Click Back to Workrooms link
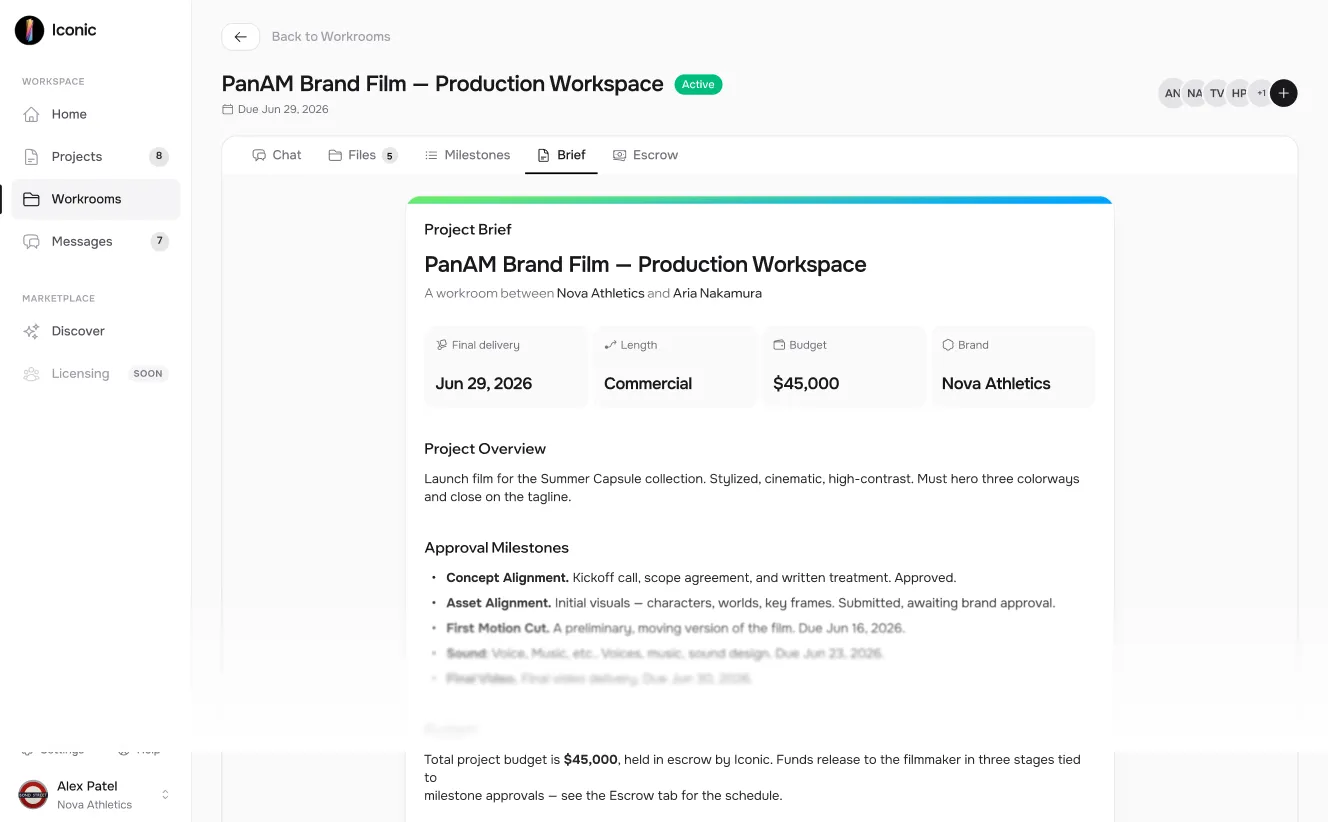 (x=331, y=37)
